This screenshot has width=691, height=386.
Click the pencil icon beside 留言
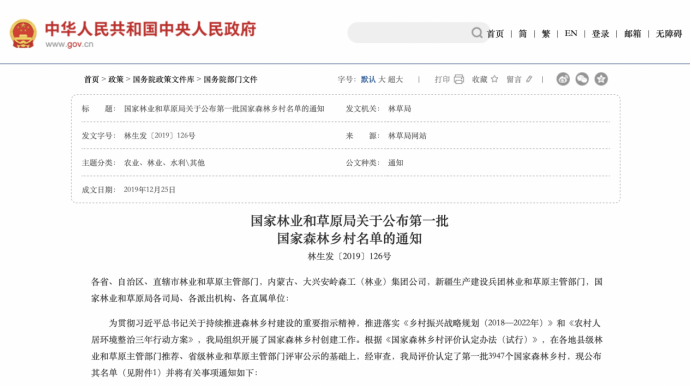(x=529, y=79)
